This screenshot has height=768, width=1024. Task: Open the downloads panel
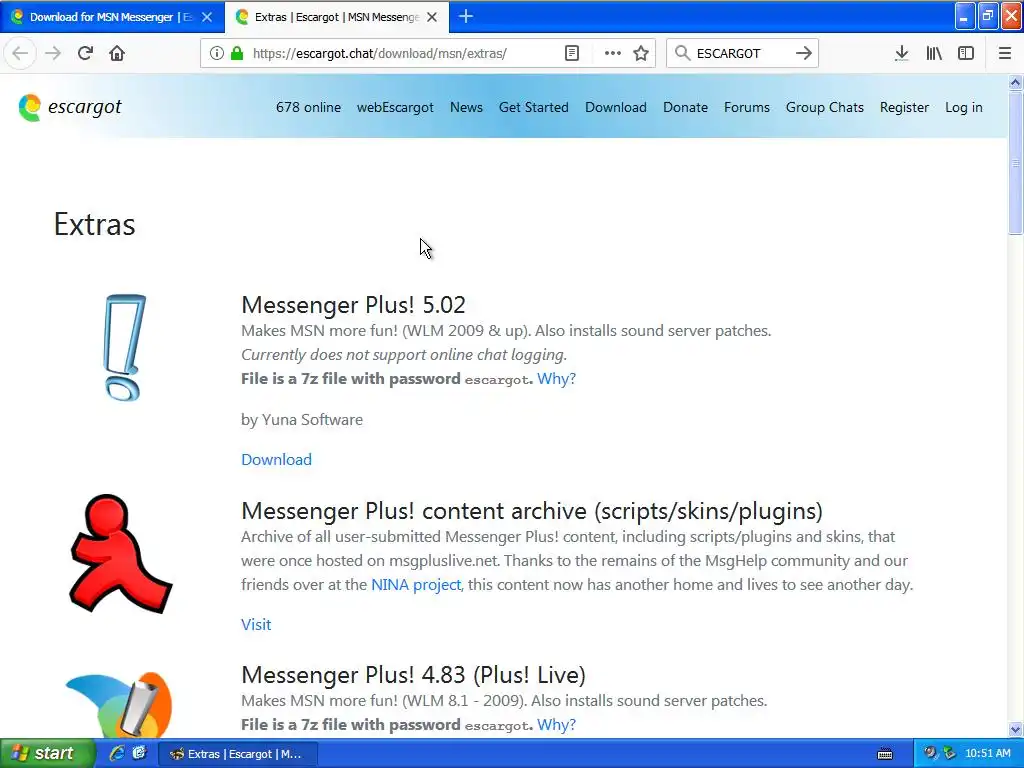pyautogui.click(x=902, y=53)
